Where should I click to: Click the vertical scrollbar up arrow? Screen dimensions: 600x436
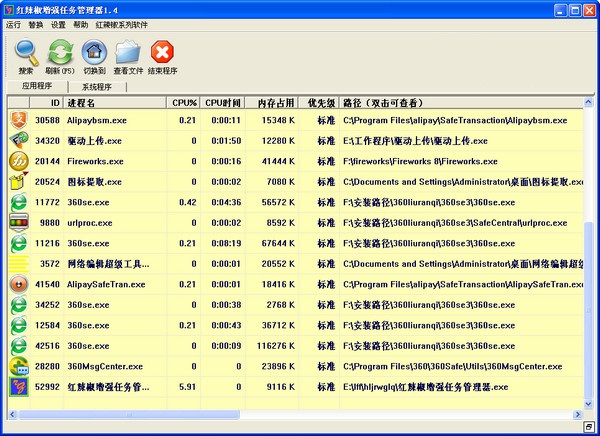pos(588,102)
